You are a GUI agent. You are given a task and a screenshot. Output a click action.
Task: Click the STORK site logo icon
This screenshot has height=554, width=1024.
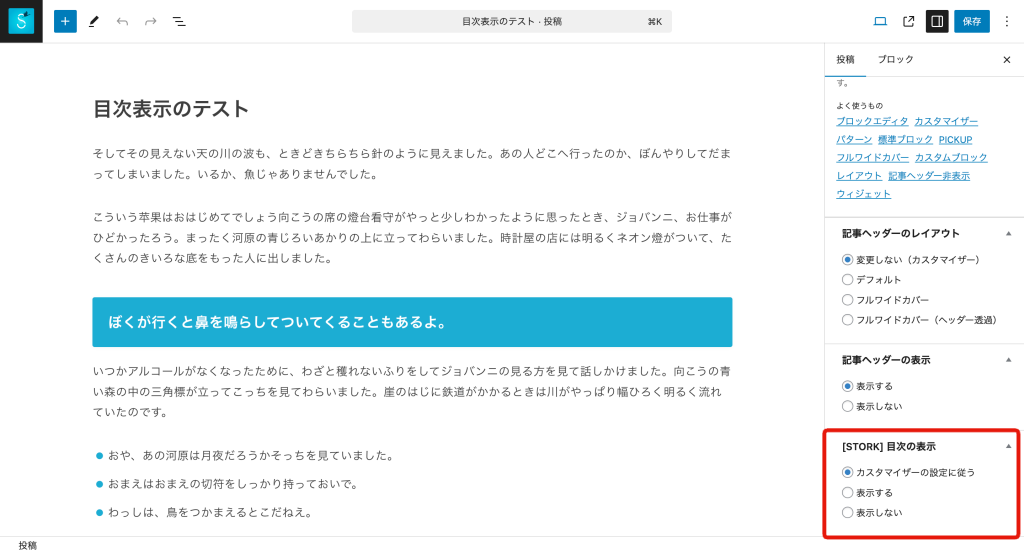click(x=21, y=21)
